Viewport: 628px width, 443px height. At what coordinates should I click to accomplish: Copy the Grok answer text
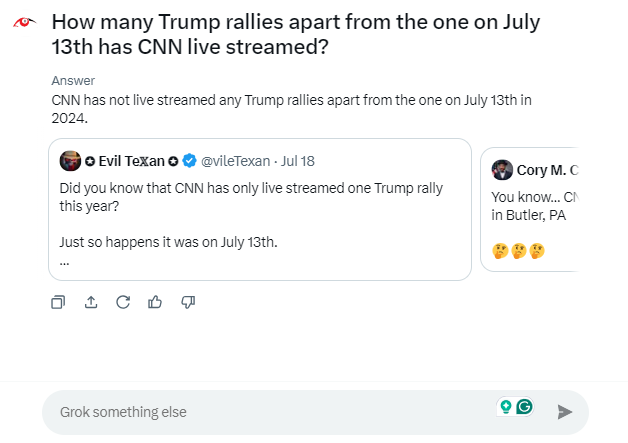pyautogui.click(x=59, y=301)
